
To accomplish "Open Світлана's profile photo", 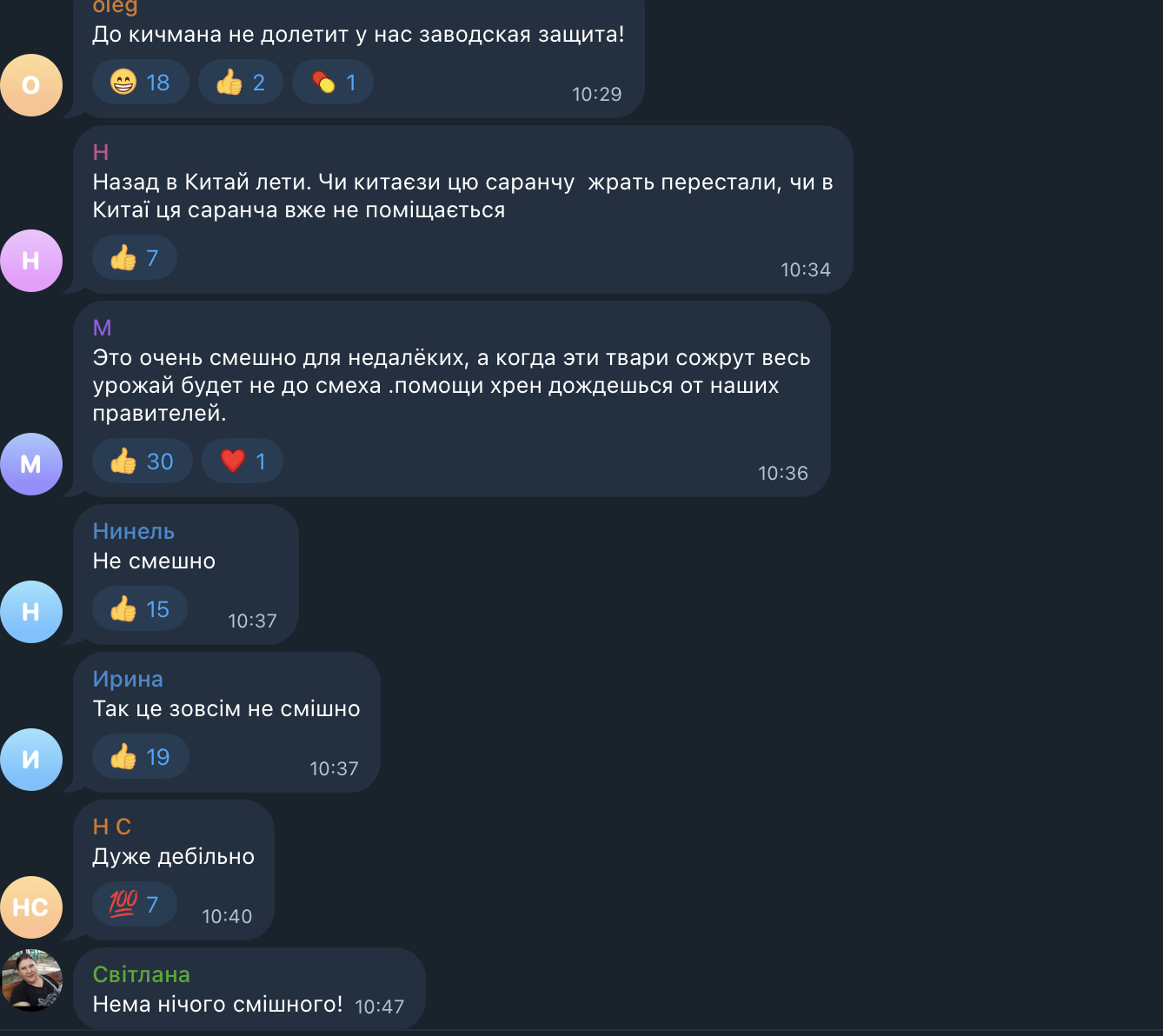I will click(31, 980).
